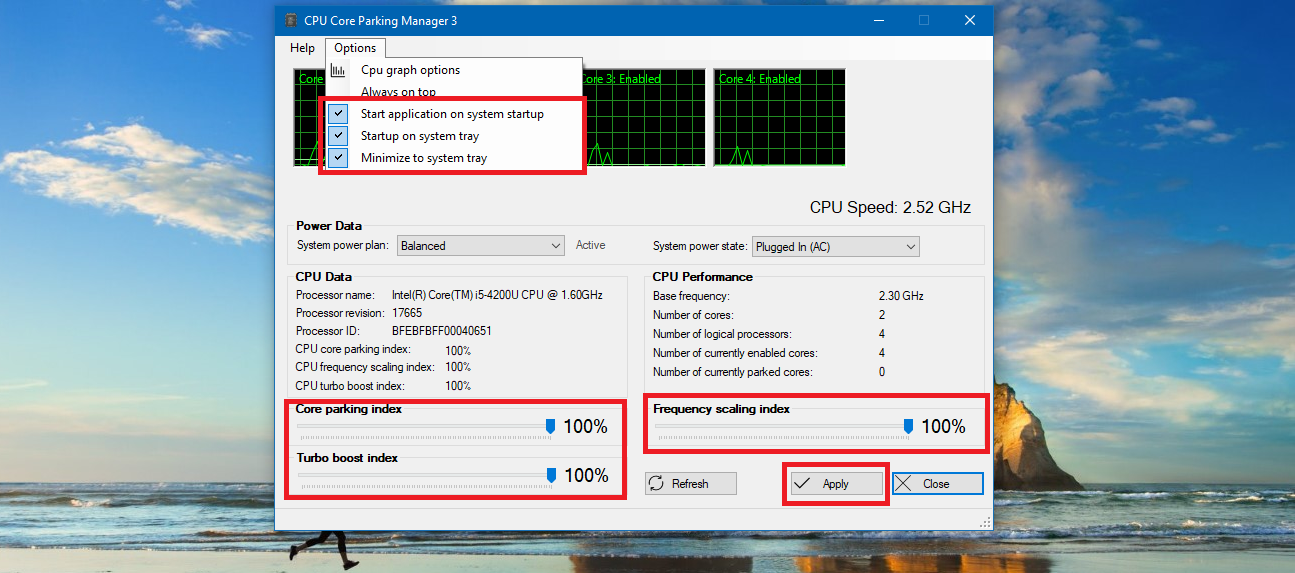Screen dimensions: 1295x573
Task: Click the Core 4 usage graph
Action: [779, 118]
